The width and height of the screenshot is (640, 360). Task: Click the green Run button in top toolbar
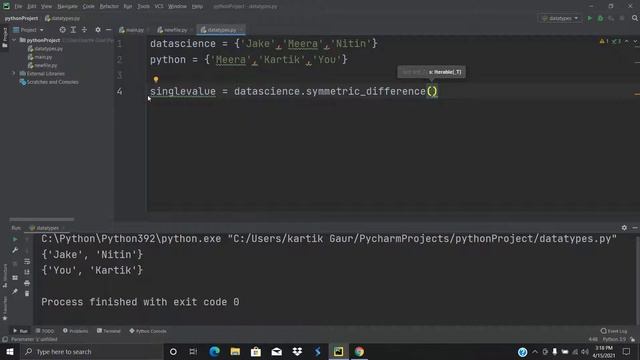590,18
